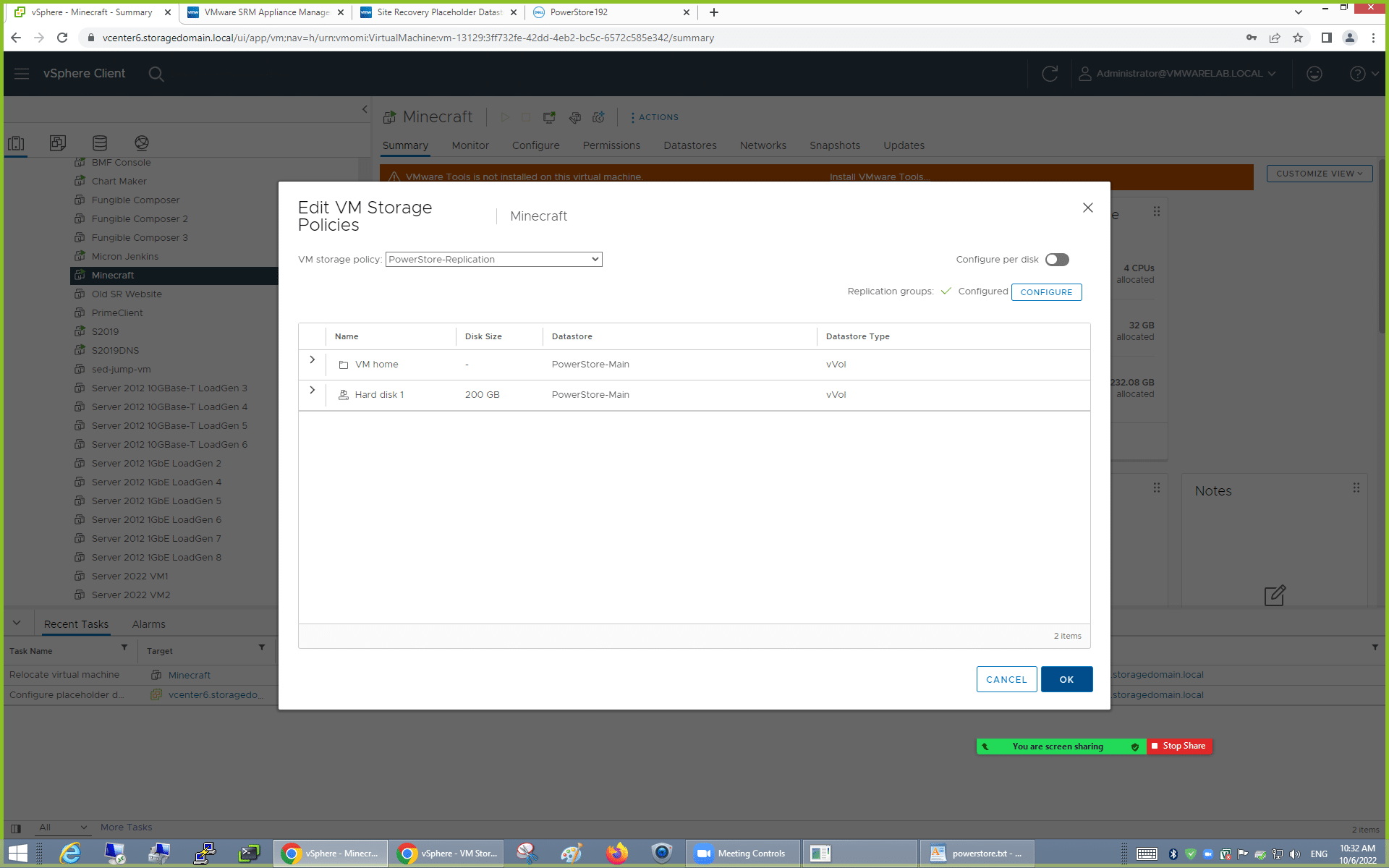Cancel the Edit VM Storage Policies dialog
The width and height of the screenshot is (1389, 868).
1006,679
